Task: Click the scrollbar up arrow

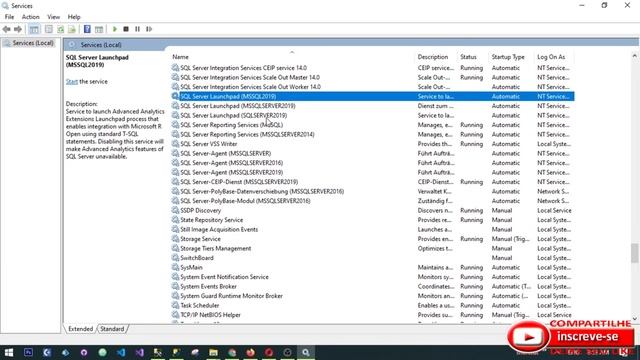Action: click(634, 56)
